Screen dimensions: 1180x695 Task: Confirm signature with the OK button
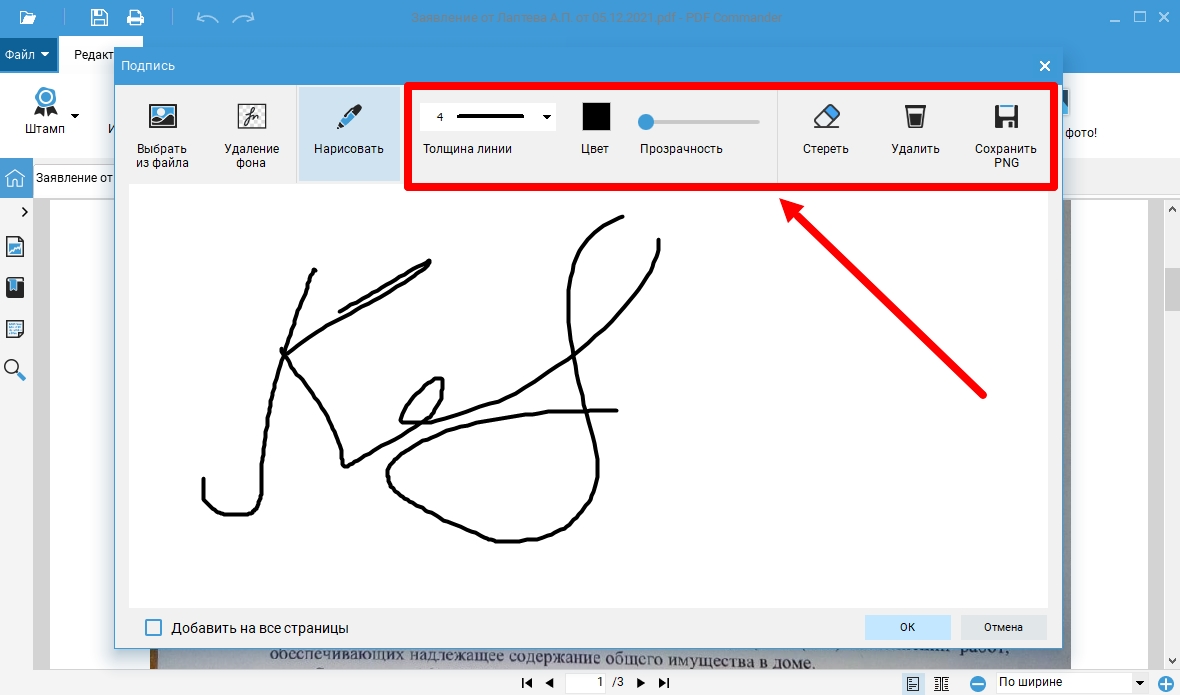[x=907, y=627]
